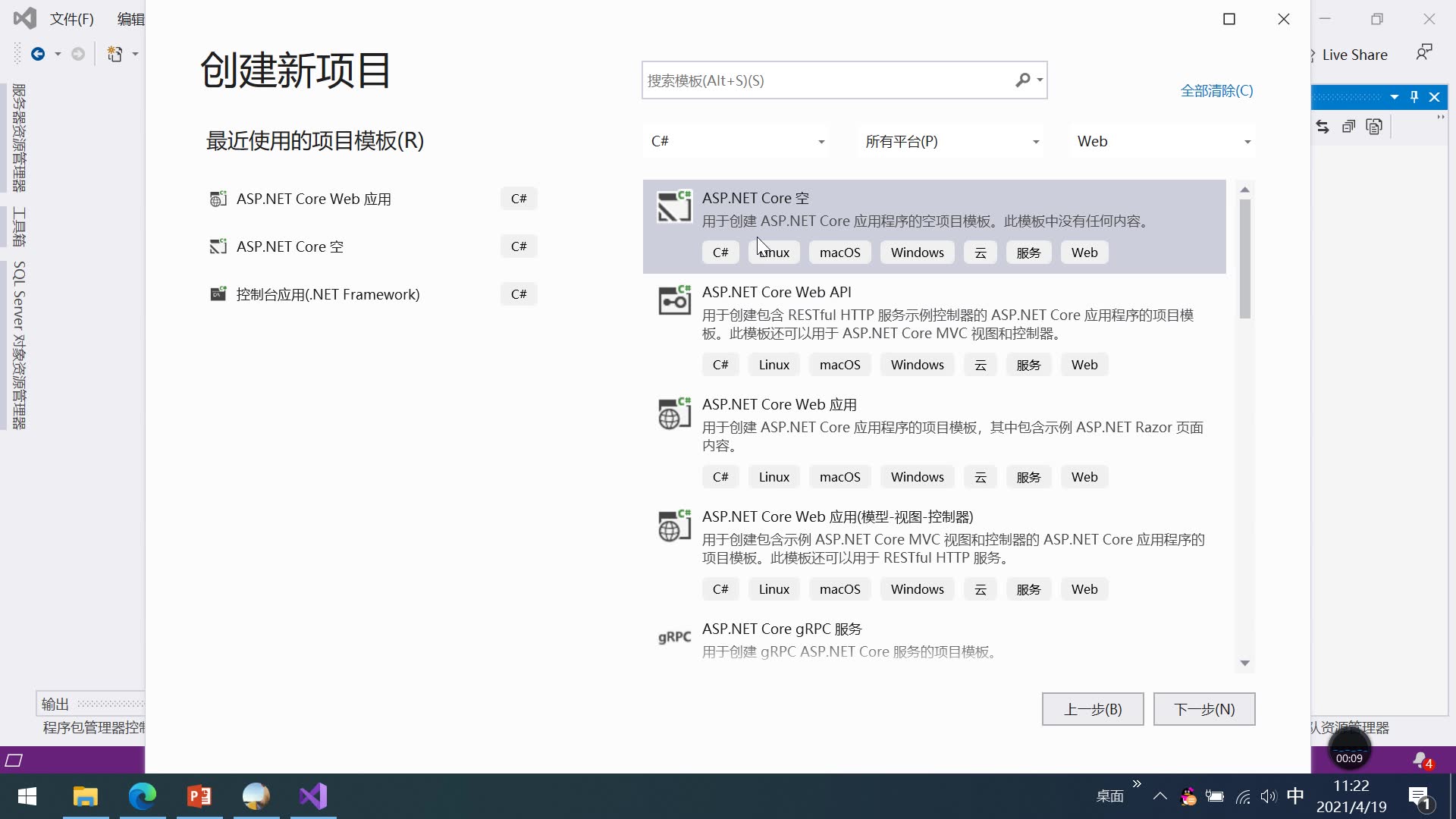1456x819 pixels.
Task: Click the MVC 模型-视图-控制器 template icon
Action: [x=674, y=526]
